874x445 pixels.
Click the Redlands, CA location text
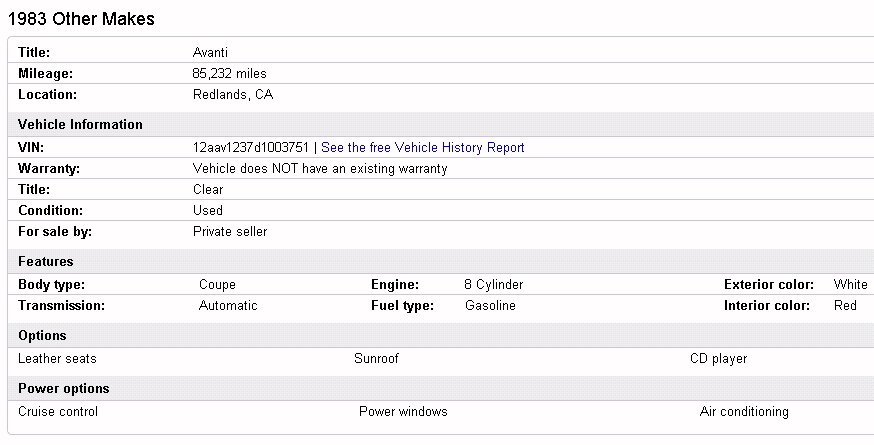232,95
